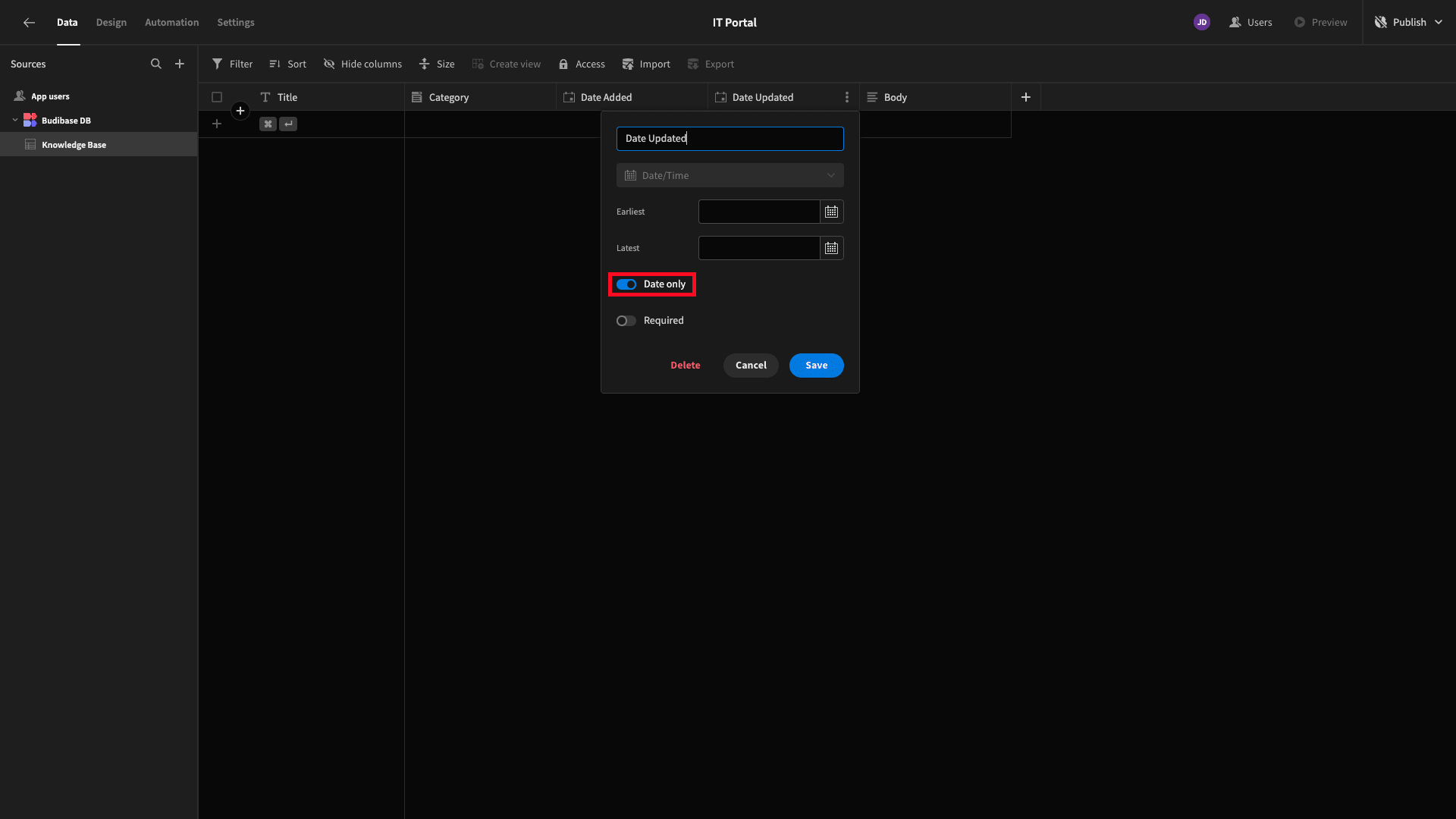Click the small plus icon in the first row
The height and width of the screenshot is (819, 1456).
click(x=217, y=124)
